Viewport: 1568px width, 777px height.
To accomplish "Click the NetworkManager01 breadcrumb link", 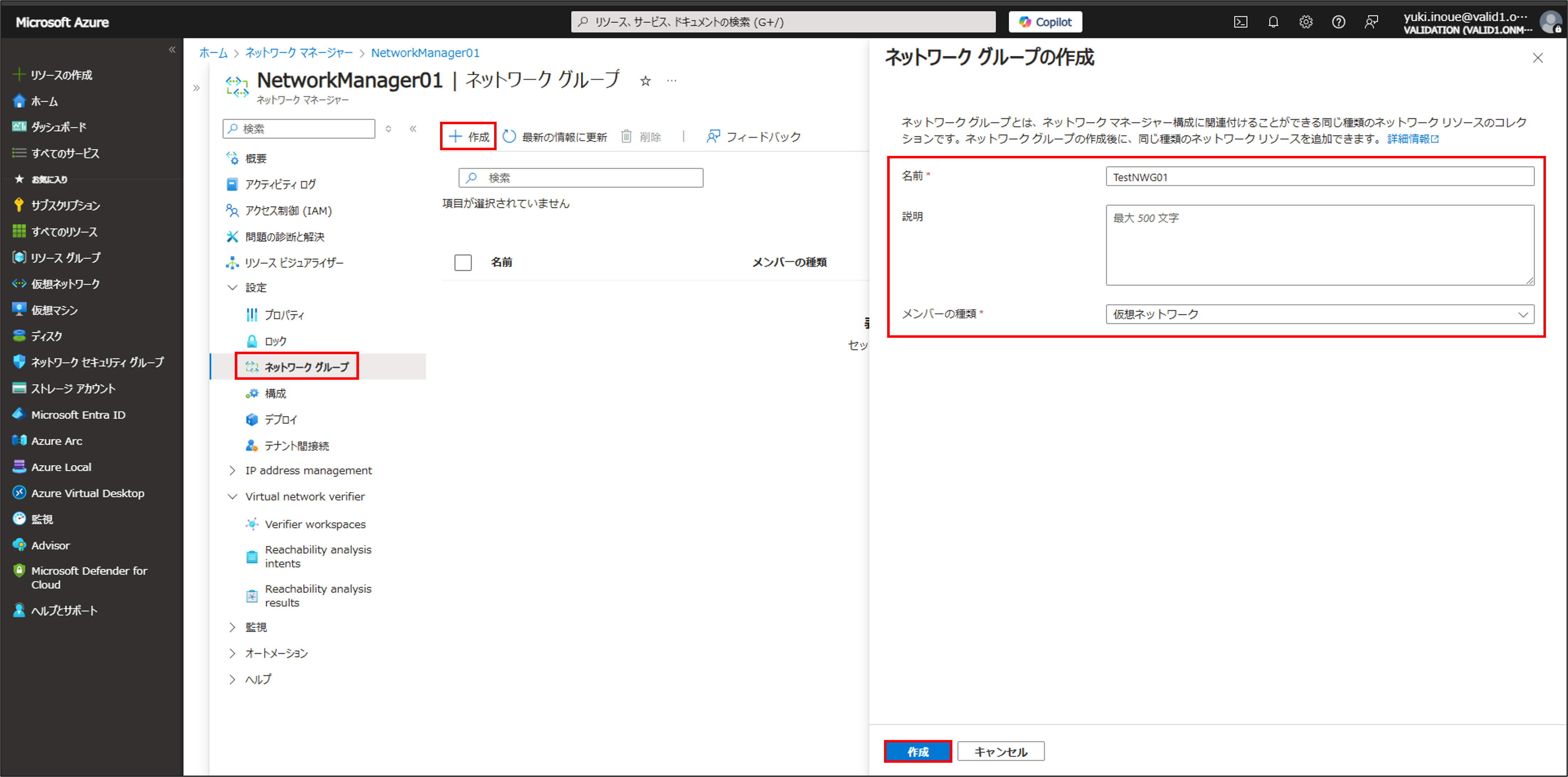I will (x=425, y=53).
